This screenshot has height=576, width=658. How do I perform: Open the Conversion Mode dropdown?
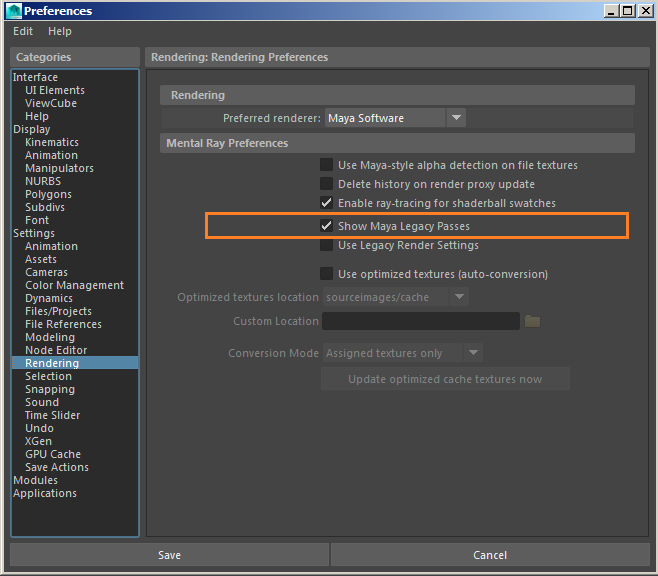coord(402,353)
